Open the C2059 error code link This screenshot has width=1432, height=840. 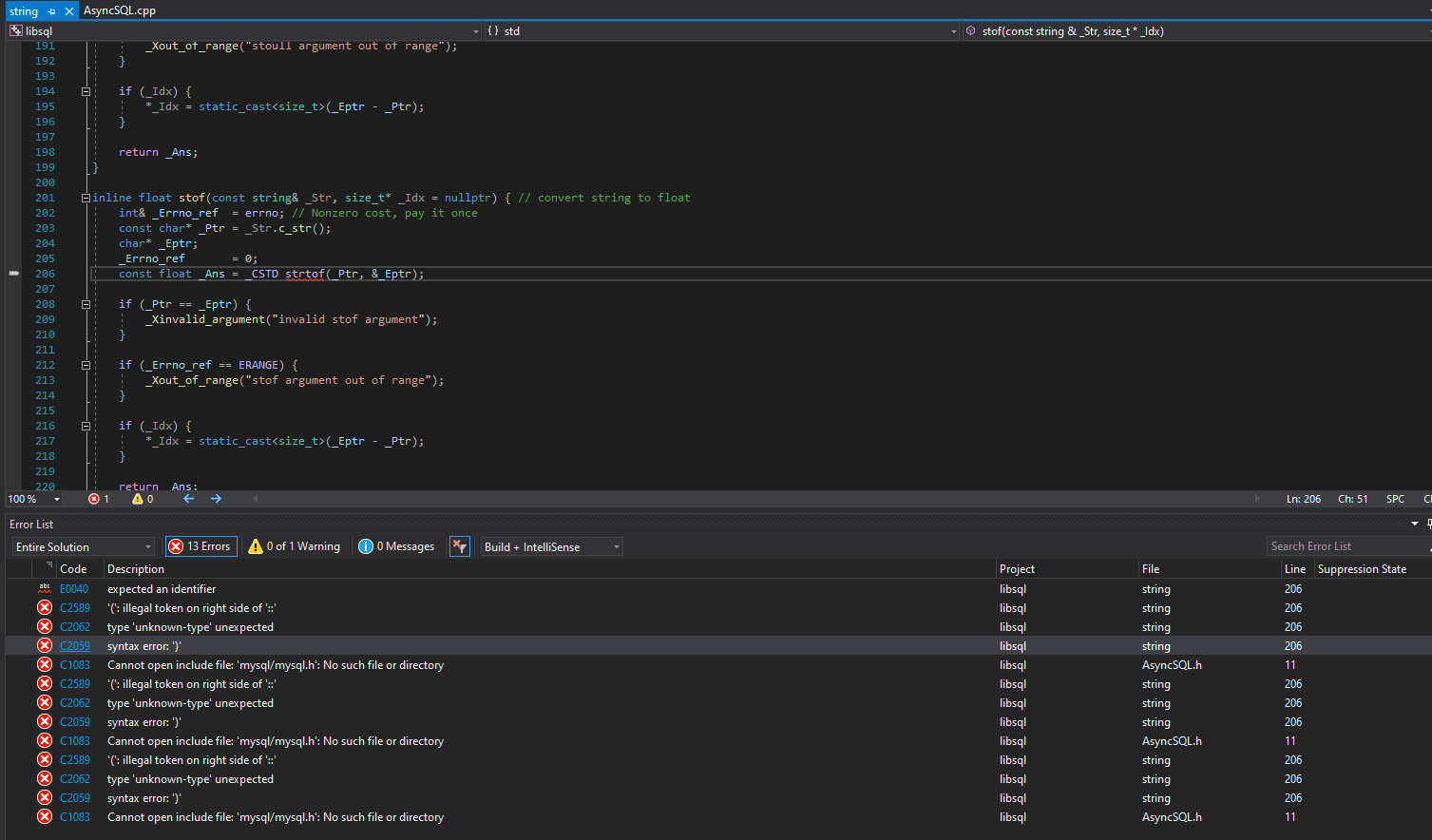point(75,646)
